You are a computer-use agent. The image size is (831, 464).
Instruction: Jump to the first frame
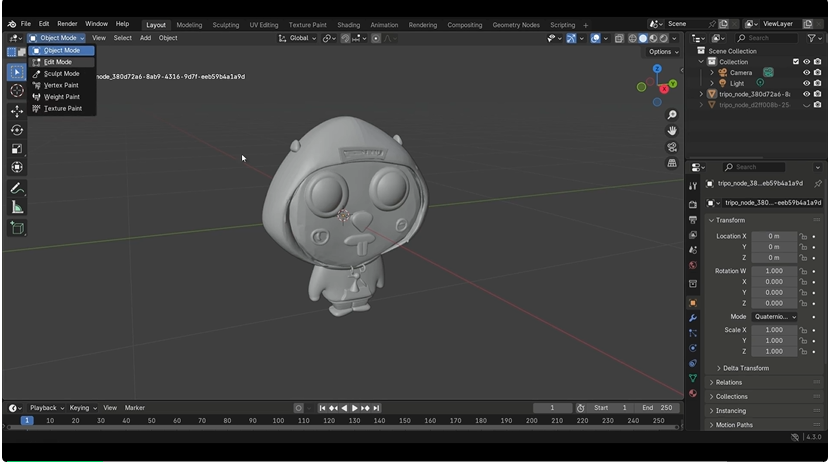coord(322,408)
